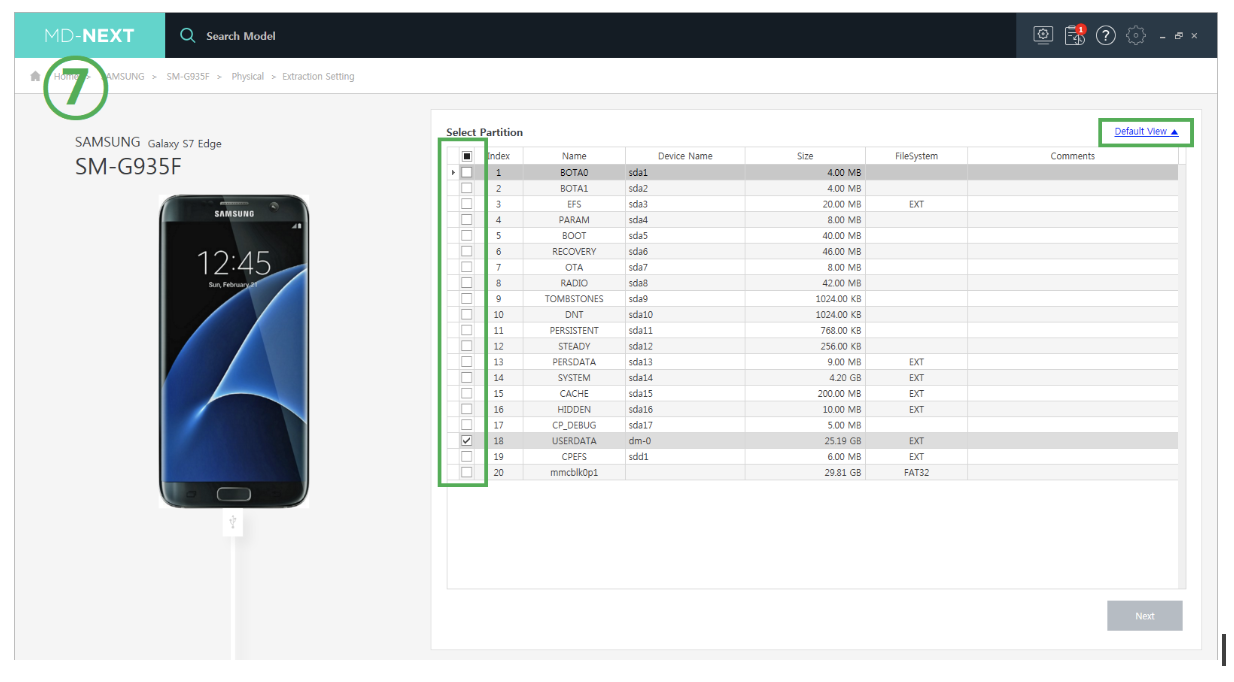The height and width of the screenshot is (682, 1234).
Task: Click the search magnifier icon
Action: 187,36
